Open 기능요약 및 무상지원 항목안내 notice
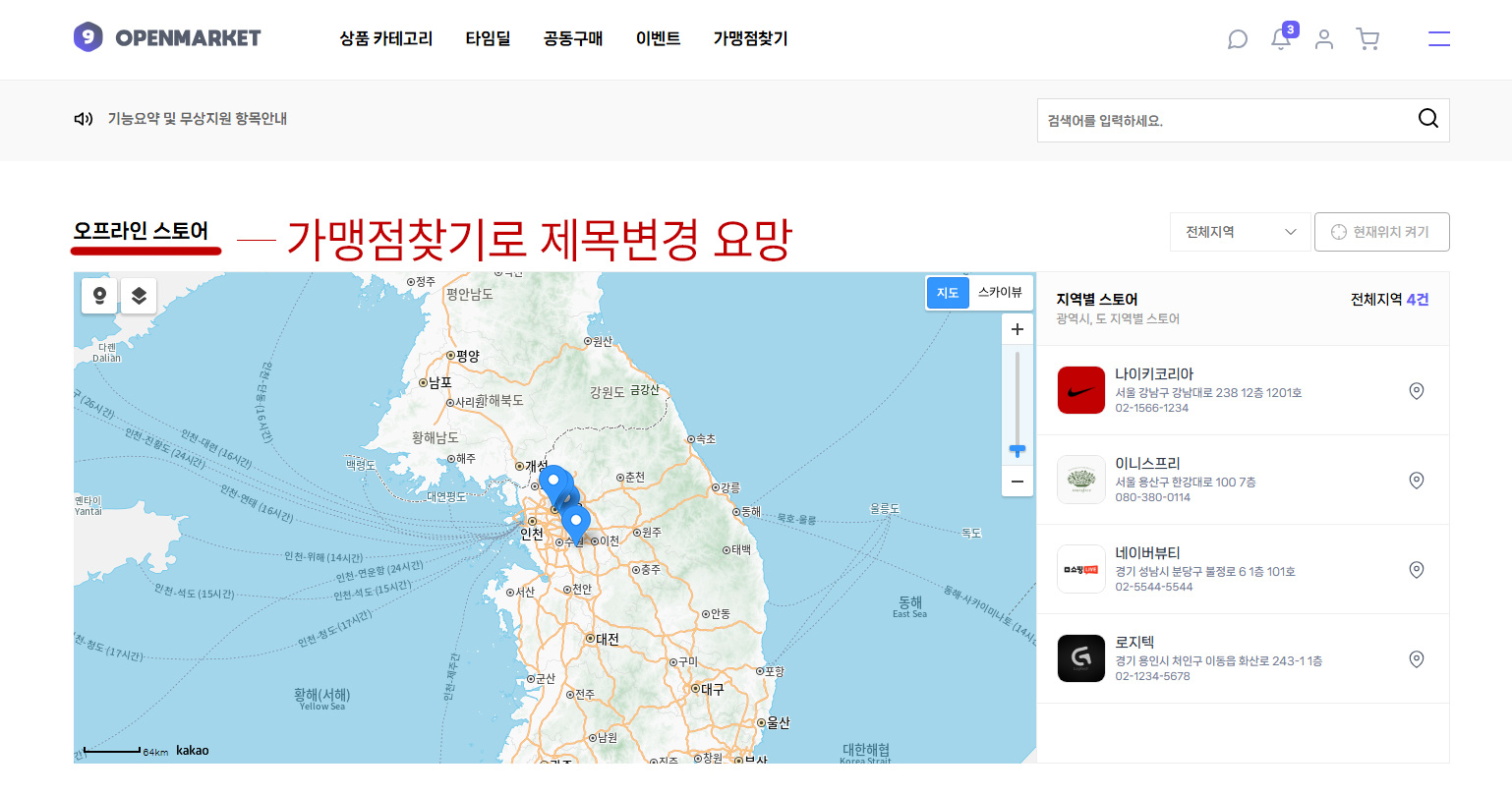 tap(197, 119)
